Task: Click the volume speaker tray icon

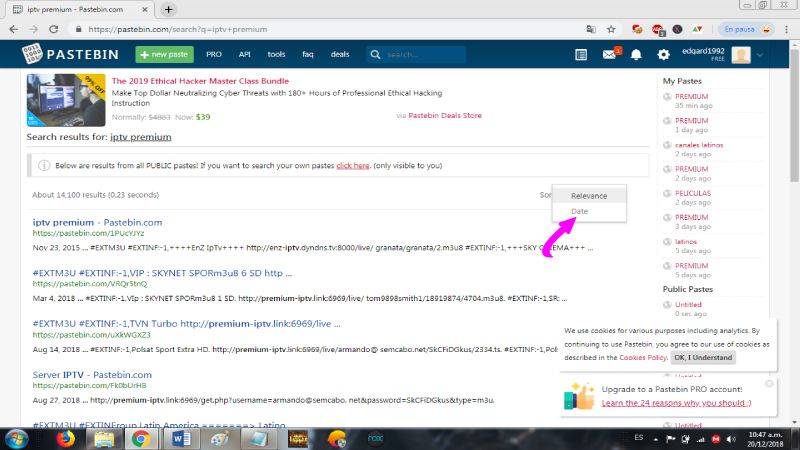Action: coord(731,439)
